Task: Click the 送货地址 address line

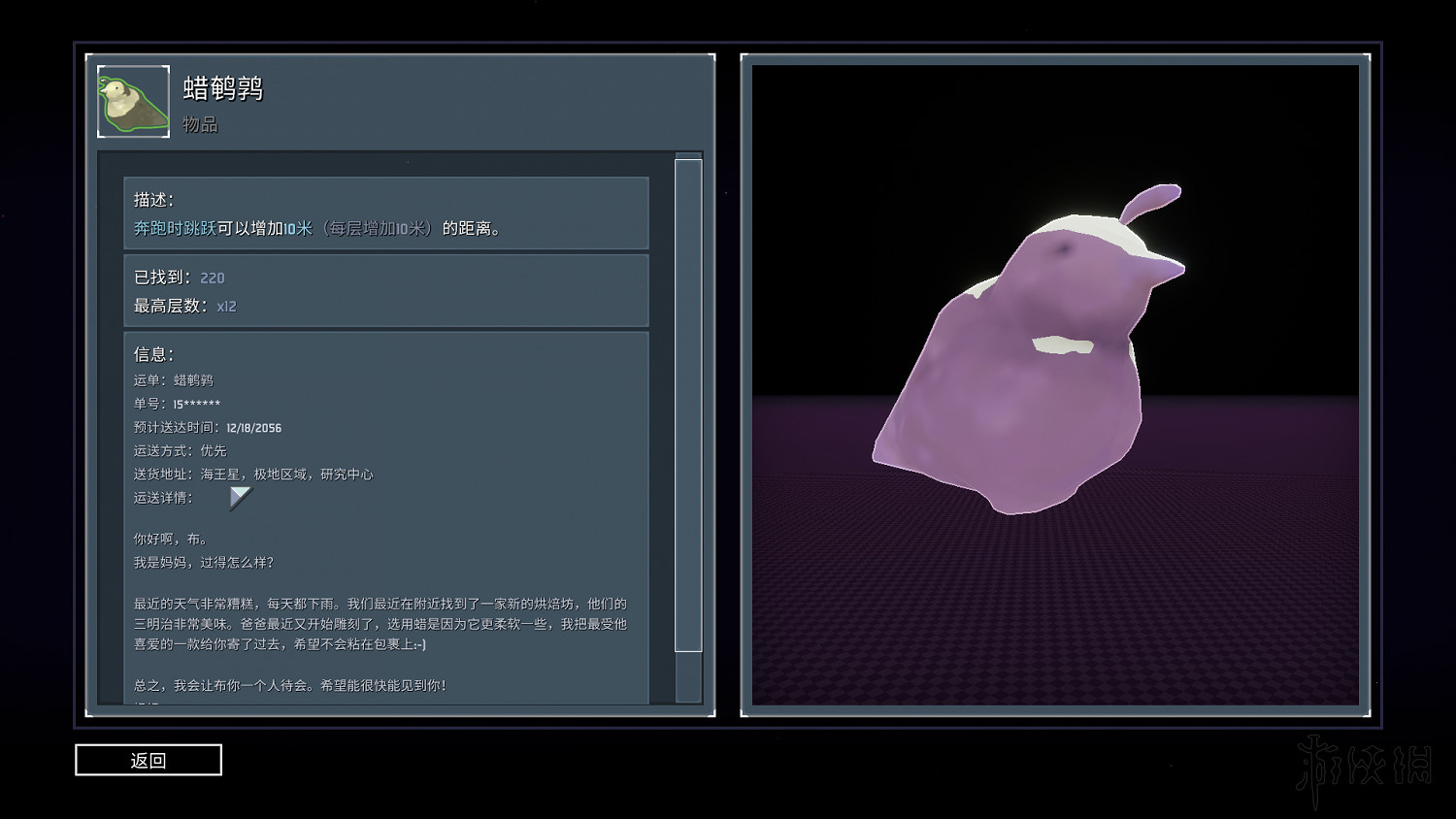Action: (253, 475)
